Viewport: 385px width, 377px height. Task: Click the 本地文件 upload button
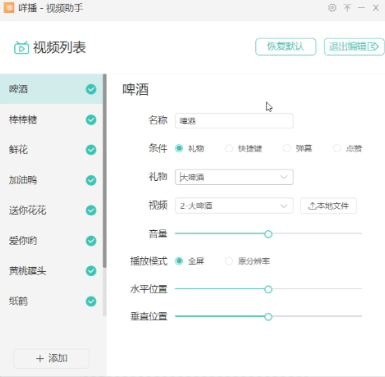(x=328, y=206)
